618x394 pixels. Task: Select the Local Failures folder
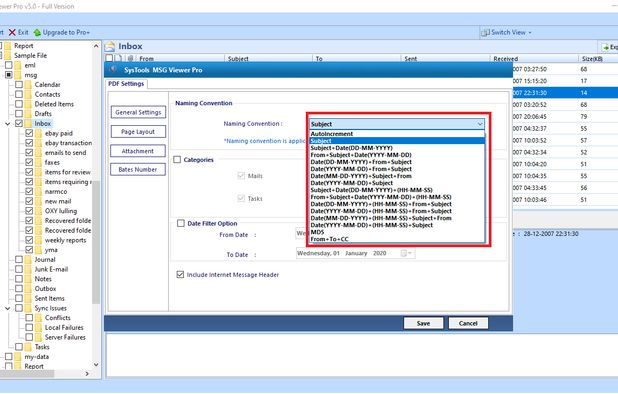click(x=64, y=327)
